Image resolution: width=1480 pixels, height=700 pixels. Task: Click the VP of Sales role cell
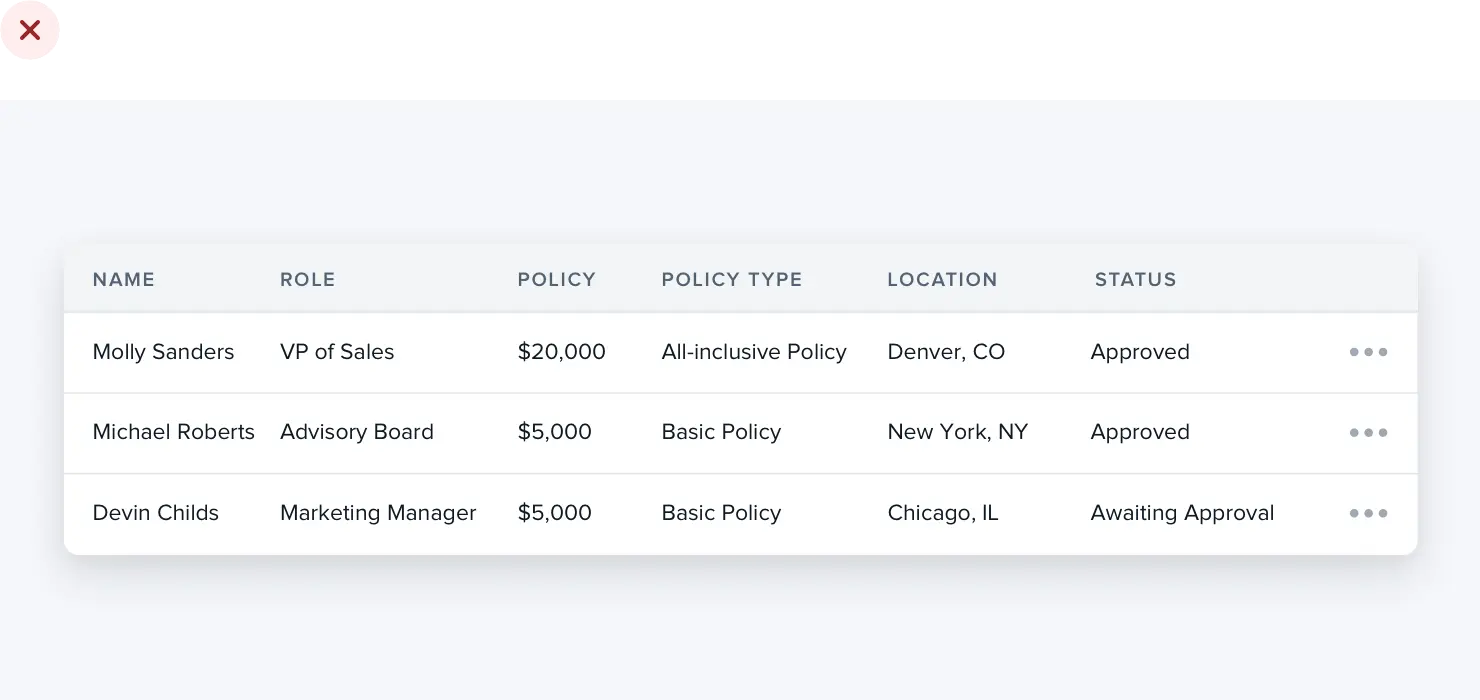(337, 352)
